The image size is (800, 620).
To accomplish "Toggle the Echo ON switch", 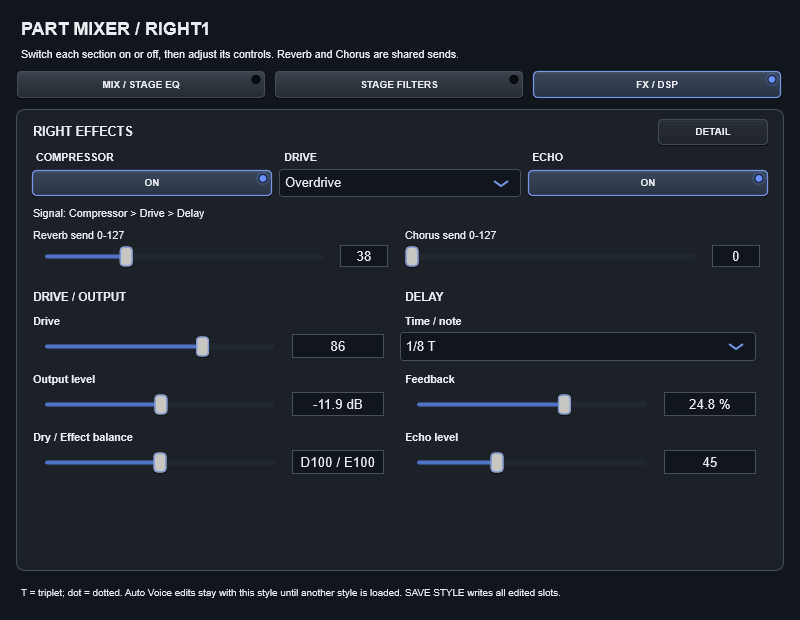I will pyautogui.click(x=648, y=183).
